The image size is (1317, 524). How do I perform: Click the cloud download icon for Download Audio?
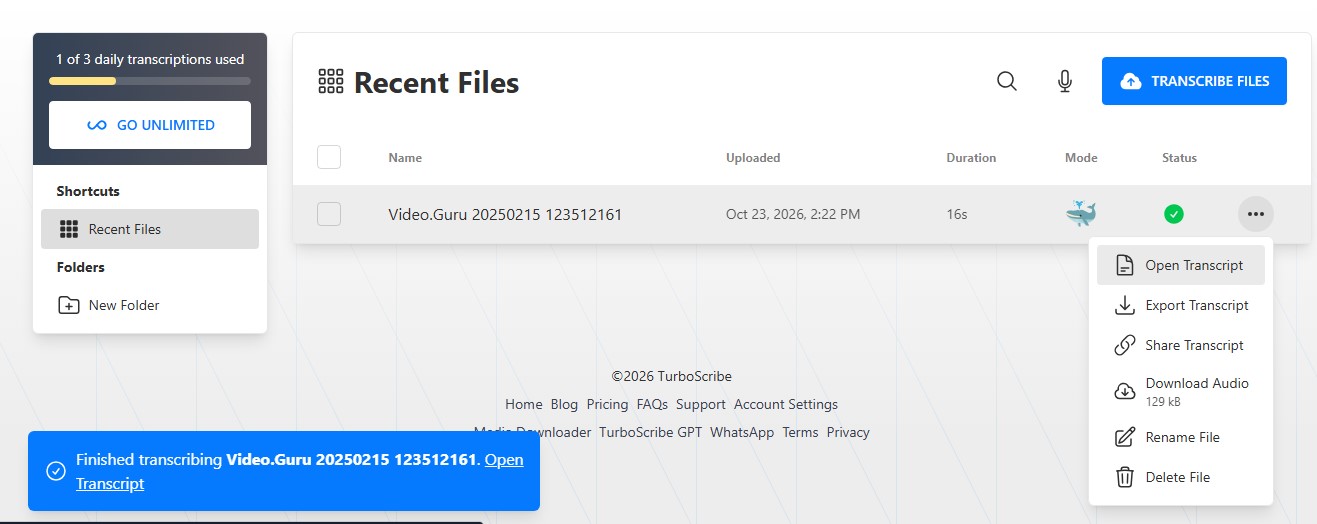[x=1125, y=391]
